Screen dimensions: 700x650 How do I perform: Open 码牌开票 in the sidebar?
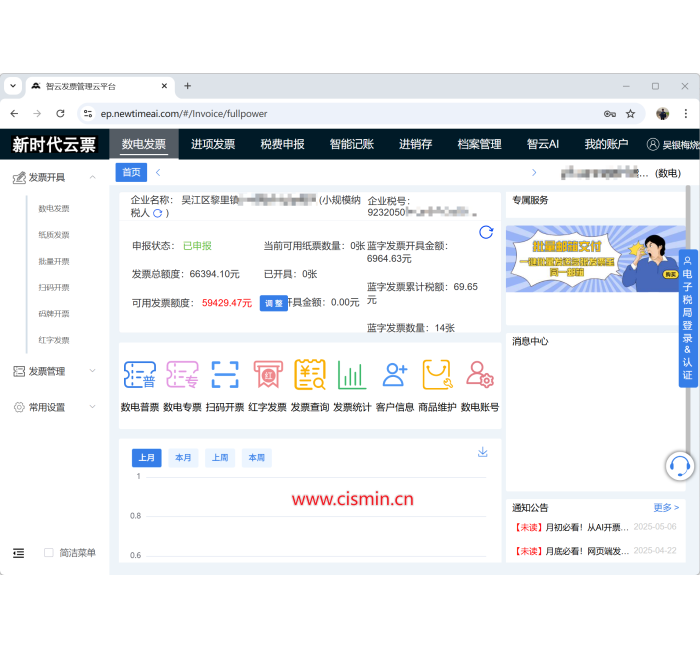[54, 314]
